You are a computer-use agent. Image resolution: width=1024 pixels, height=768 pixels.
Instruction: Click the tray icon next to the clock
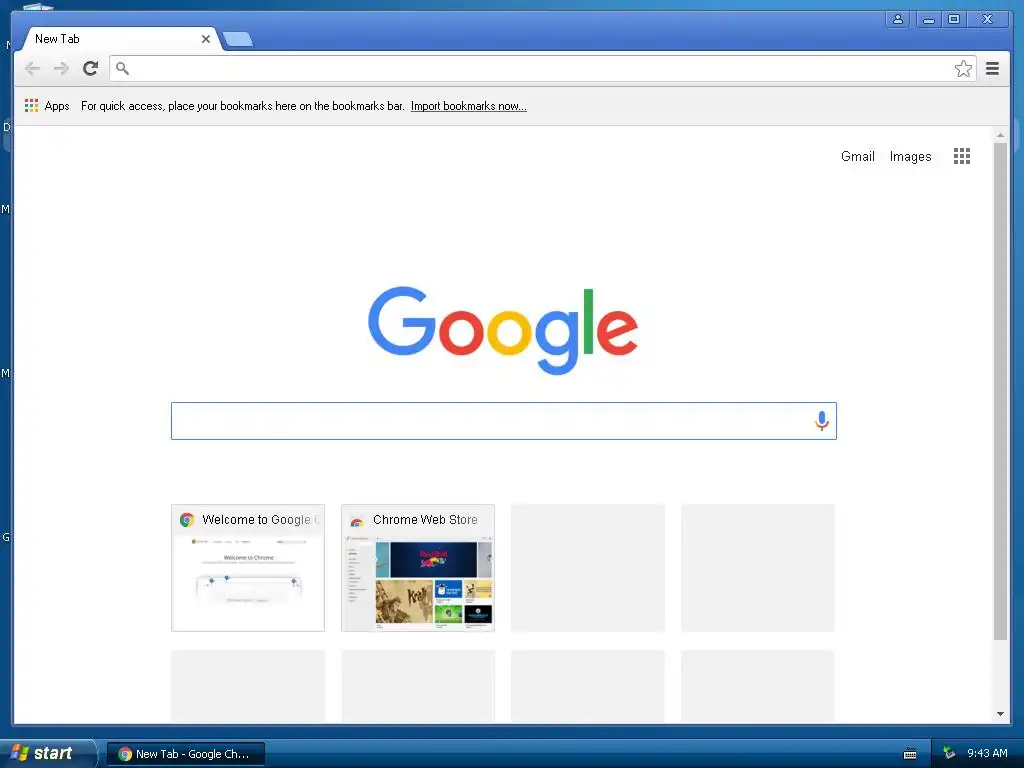(x=949, y=753)
